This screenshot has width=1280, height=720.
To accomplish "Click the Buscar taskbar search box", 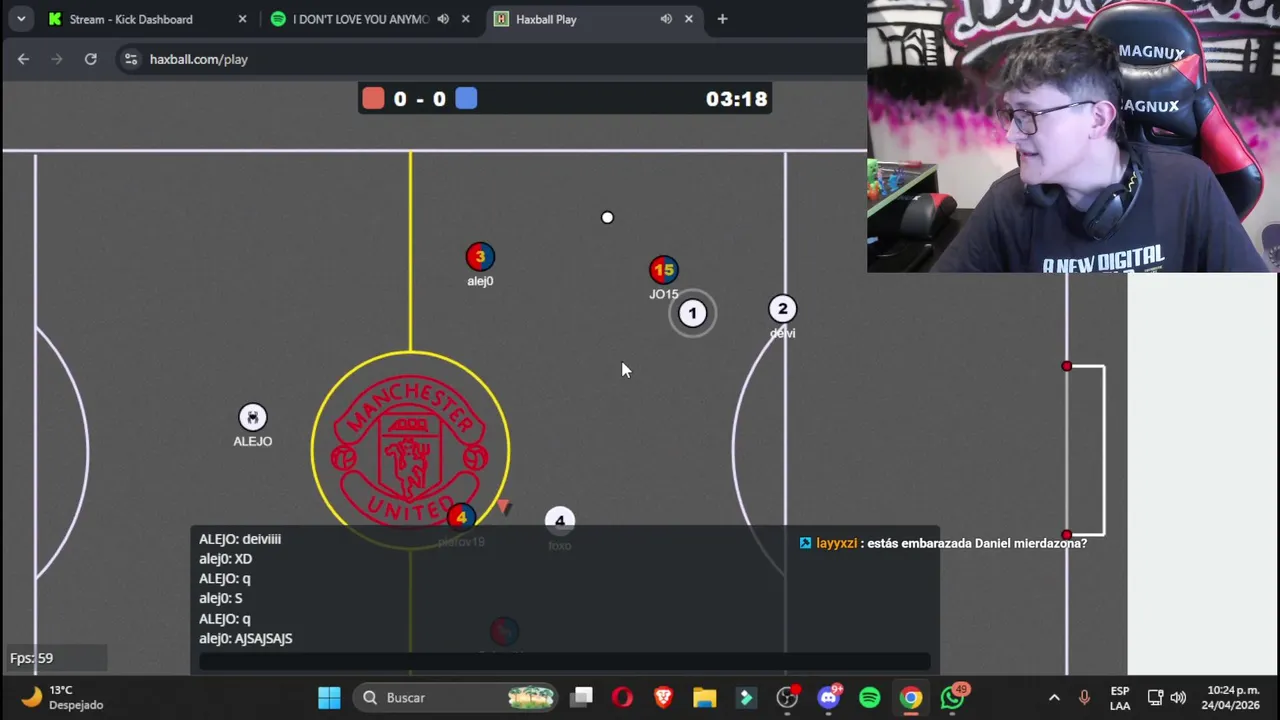I will pos(457,697).
